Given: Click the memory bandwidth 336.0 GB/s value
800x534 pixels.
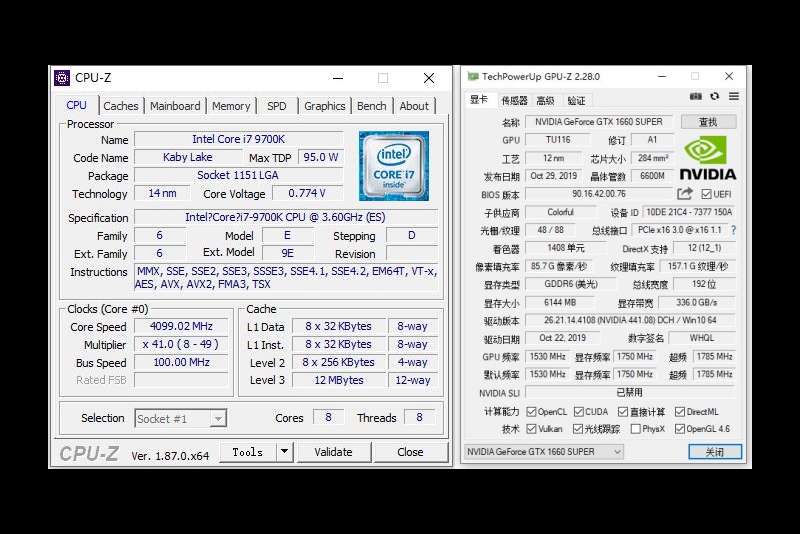Looking at the screenshot, I should (697, 302).
